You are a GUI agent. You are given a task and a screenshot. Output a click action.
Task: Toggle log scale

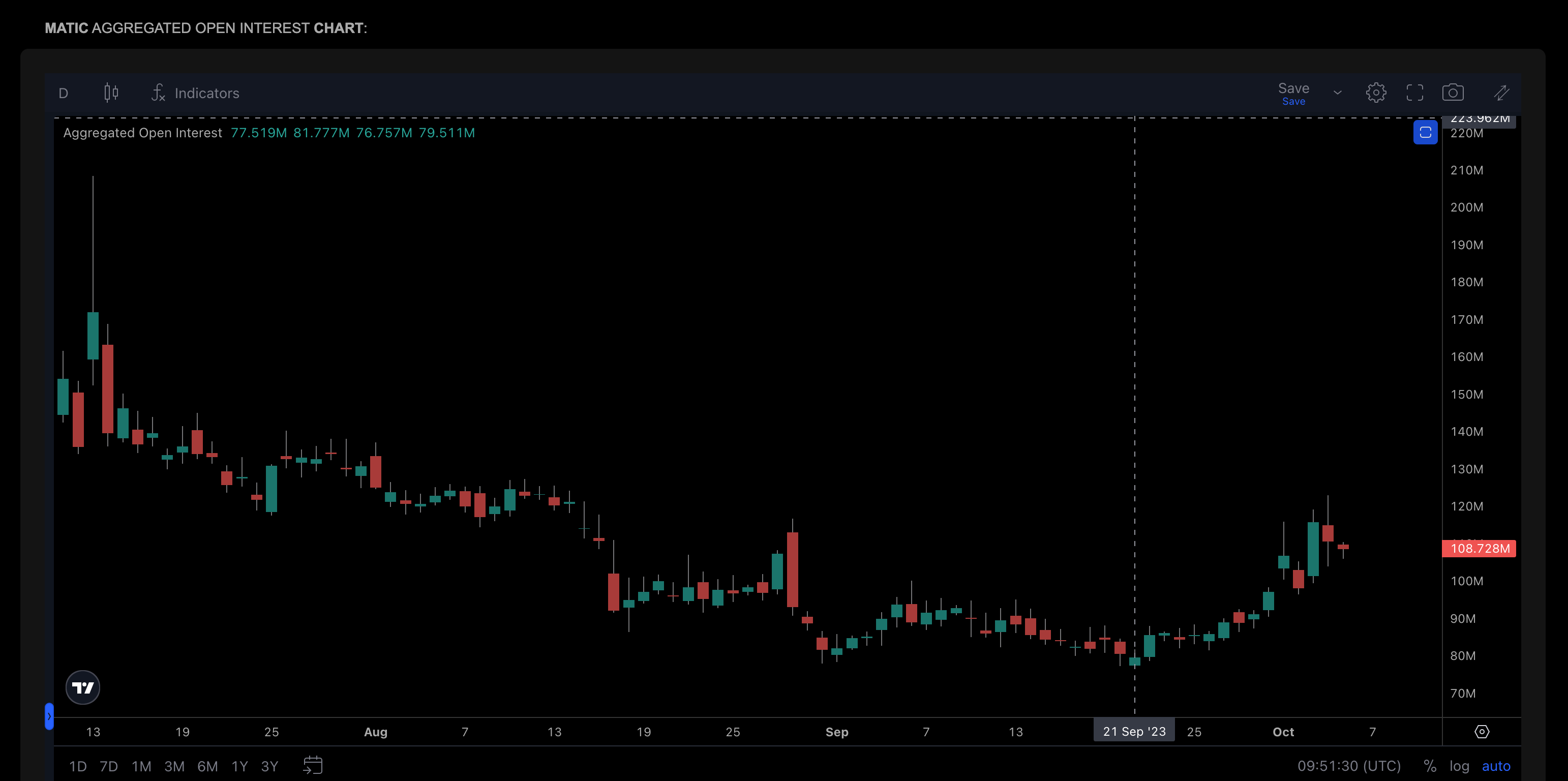pos(1459,766)
